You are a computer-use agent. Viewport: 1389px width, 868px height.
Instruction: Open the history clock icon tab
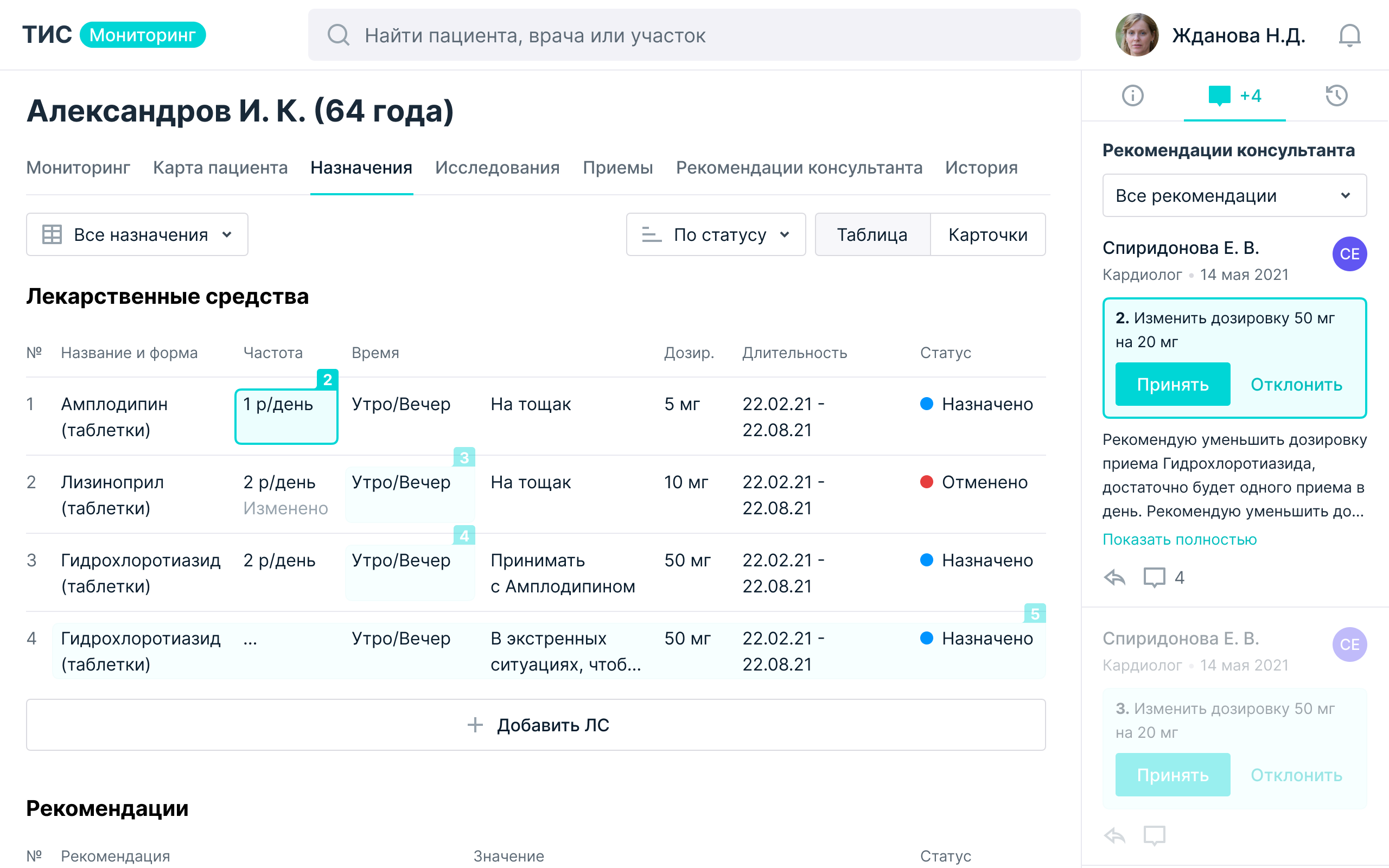click(x=1336, y=95)
